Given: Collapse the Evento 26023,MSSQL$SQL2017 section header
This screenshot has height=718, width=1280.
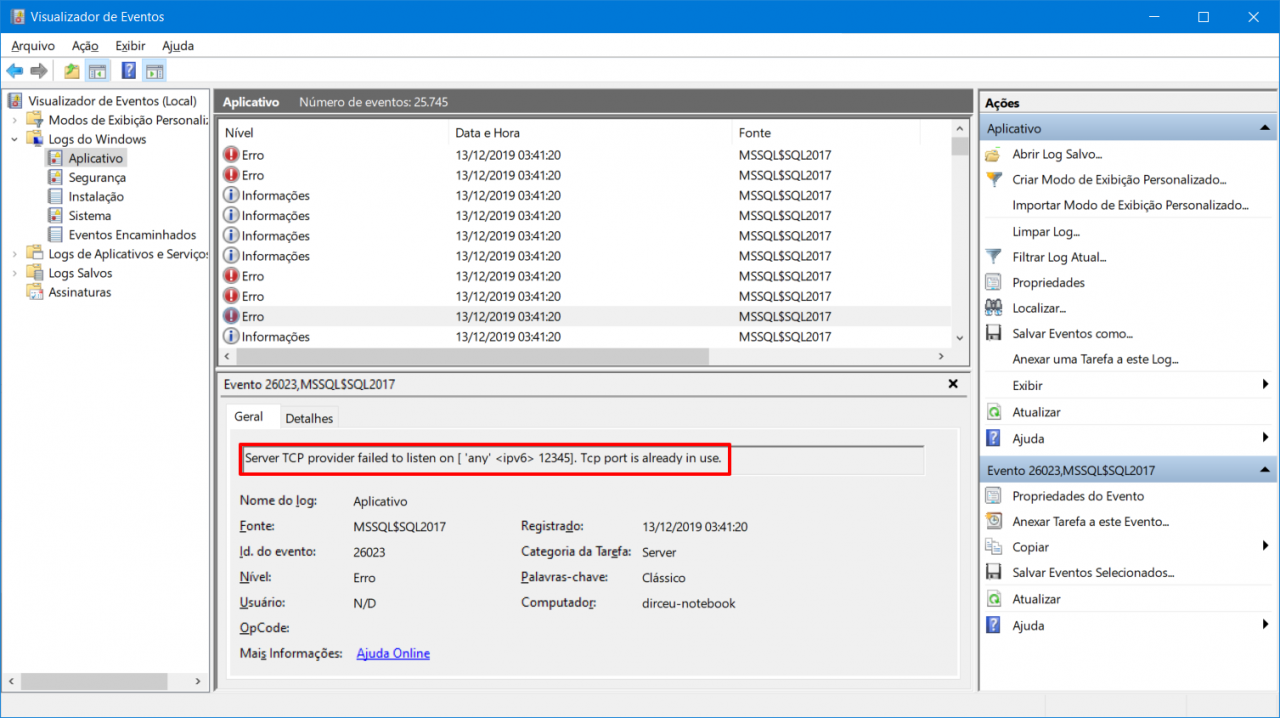Looking at the screenshot, I should pos(1264,469).
